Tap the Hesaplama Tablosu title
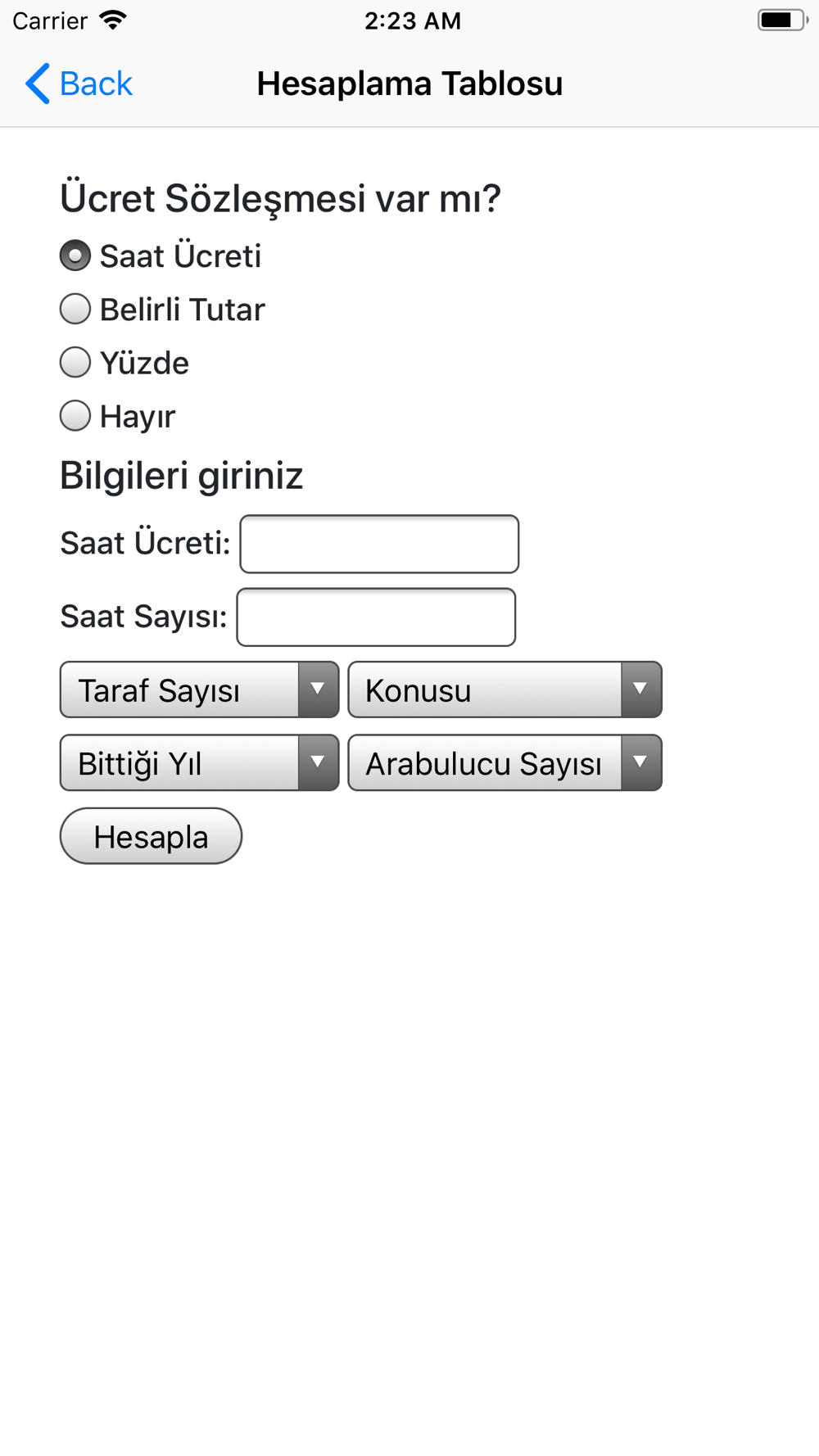Viewport: 819px width, 1456px height. 409,84
